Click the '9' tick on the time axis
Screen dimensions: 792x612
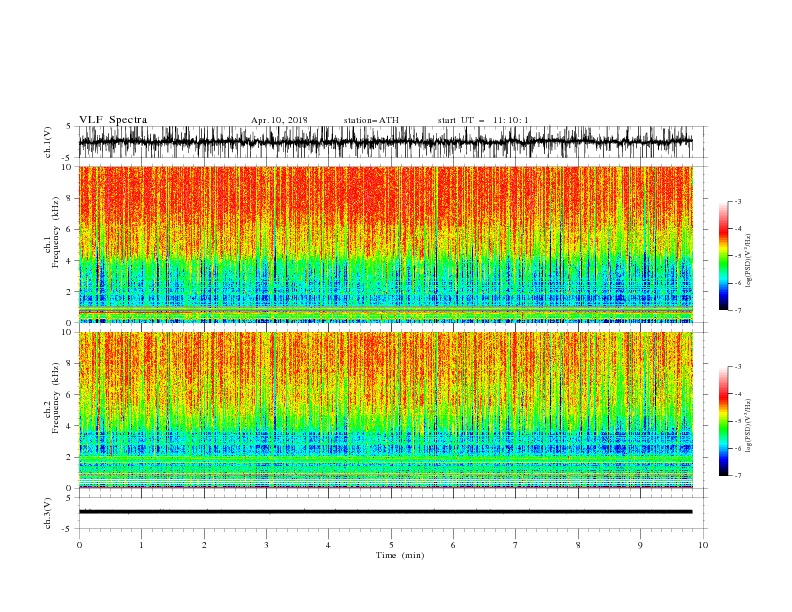(640, 545)
